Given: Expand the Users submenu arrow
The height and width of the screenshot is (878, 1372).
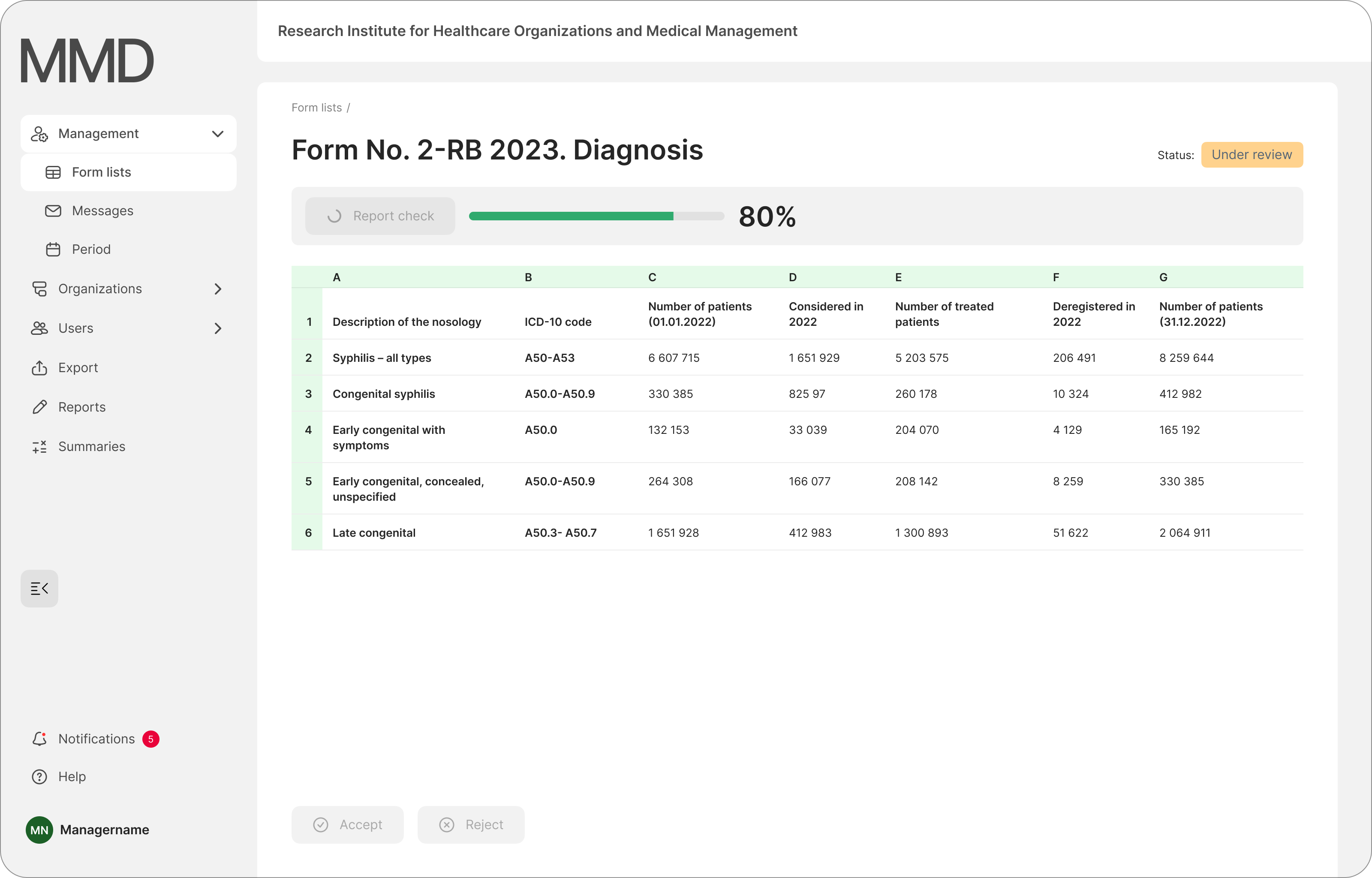Looking at the screenshot, I should point(218,328).
